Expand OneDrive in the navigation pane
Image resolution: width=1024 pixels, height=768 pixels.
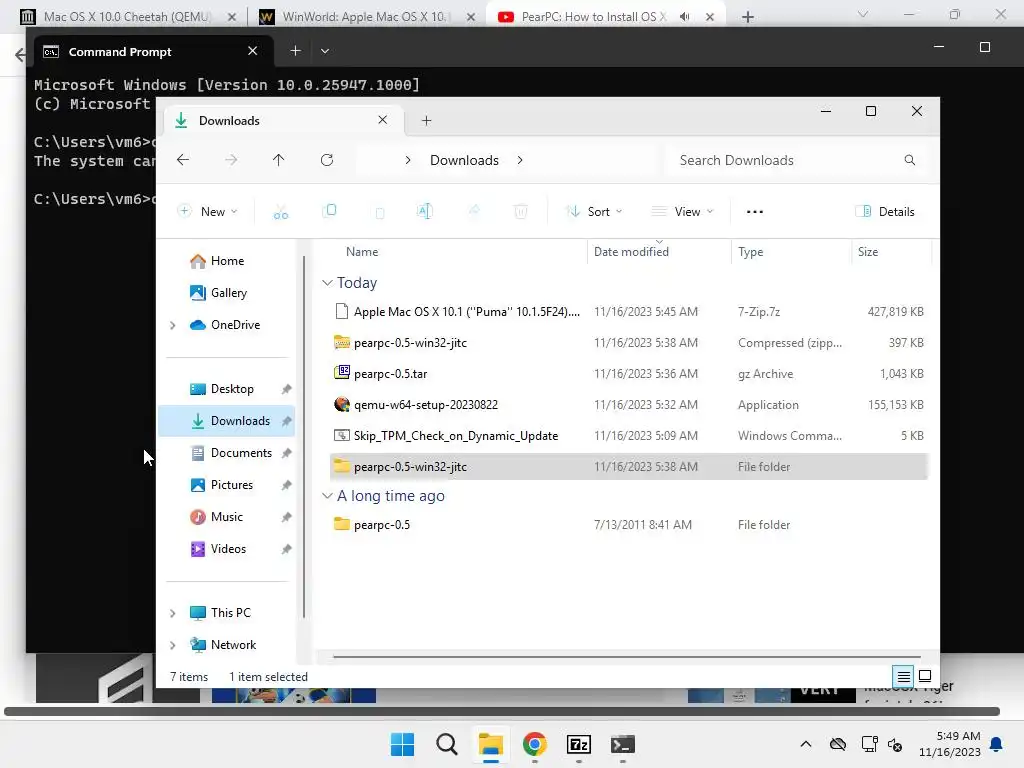coord(172,325)
